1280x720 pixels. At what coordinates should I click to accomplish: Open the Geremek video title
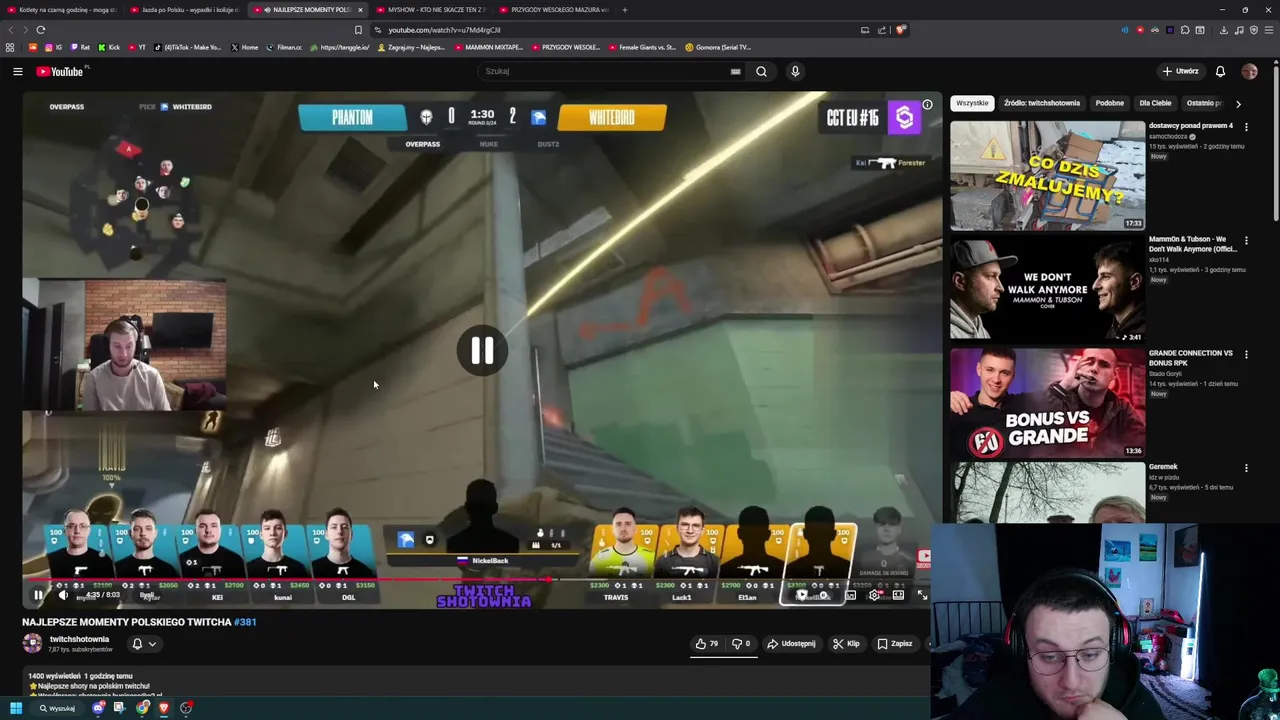coord(1163,466)
